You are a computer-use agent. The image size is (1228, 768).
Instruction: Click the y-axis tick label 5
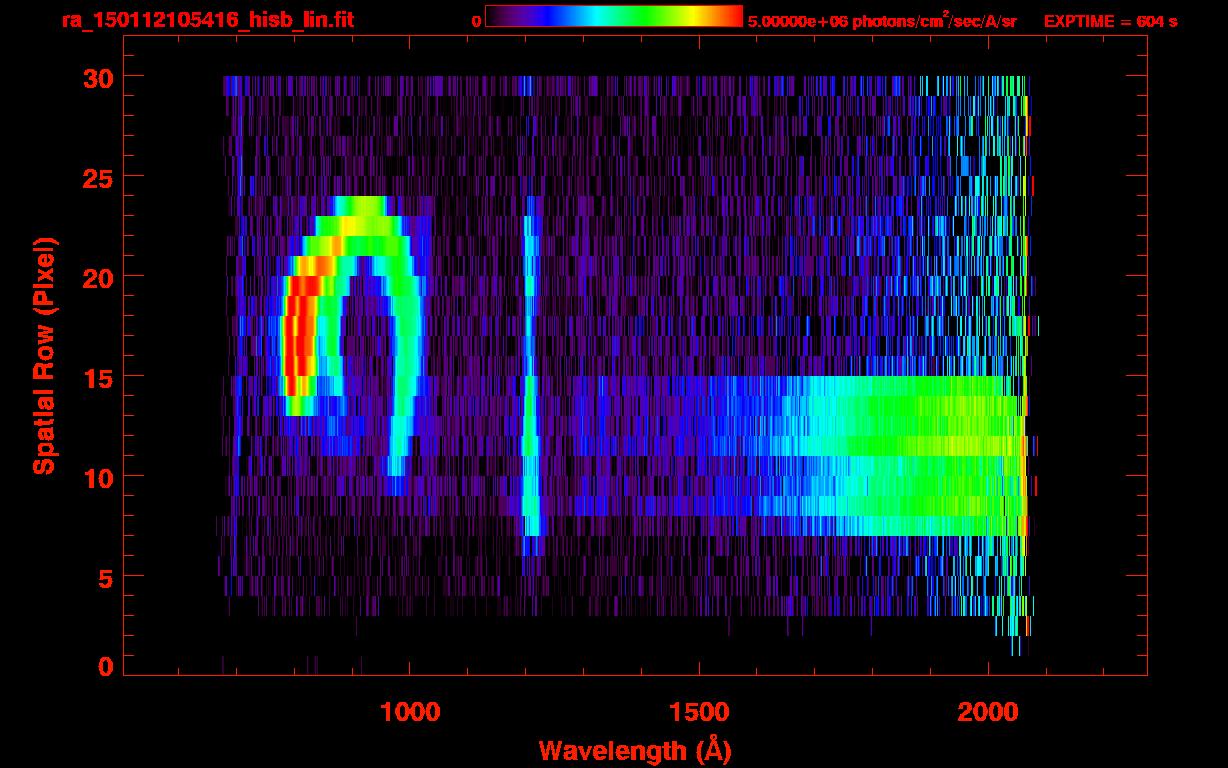click(106, 577)
